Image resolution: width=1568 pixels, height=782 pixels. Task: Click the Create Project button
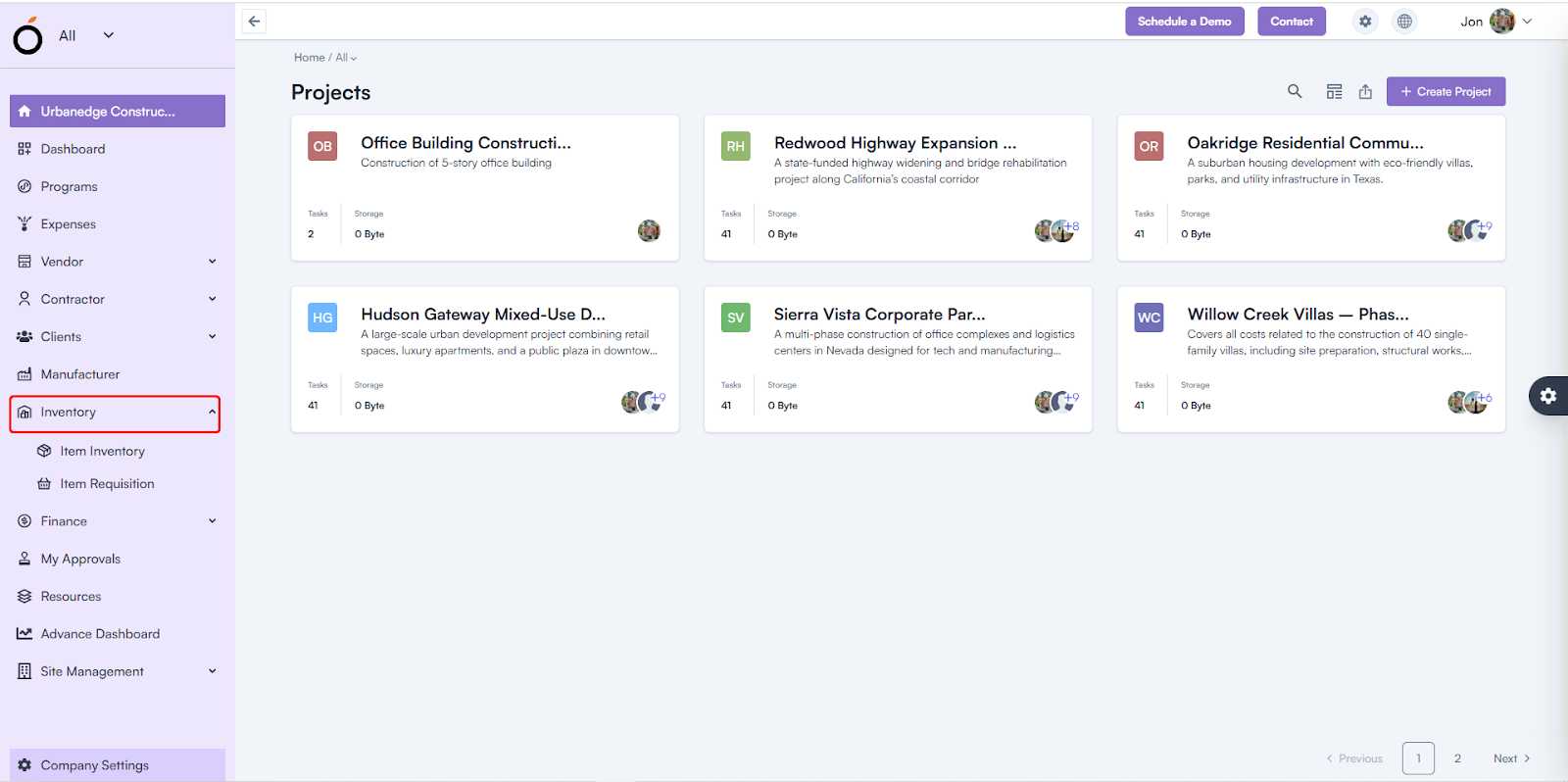pos(1445,91)
